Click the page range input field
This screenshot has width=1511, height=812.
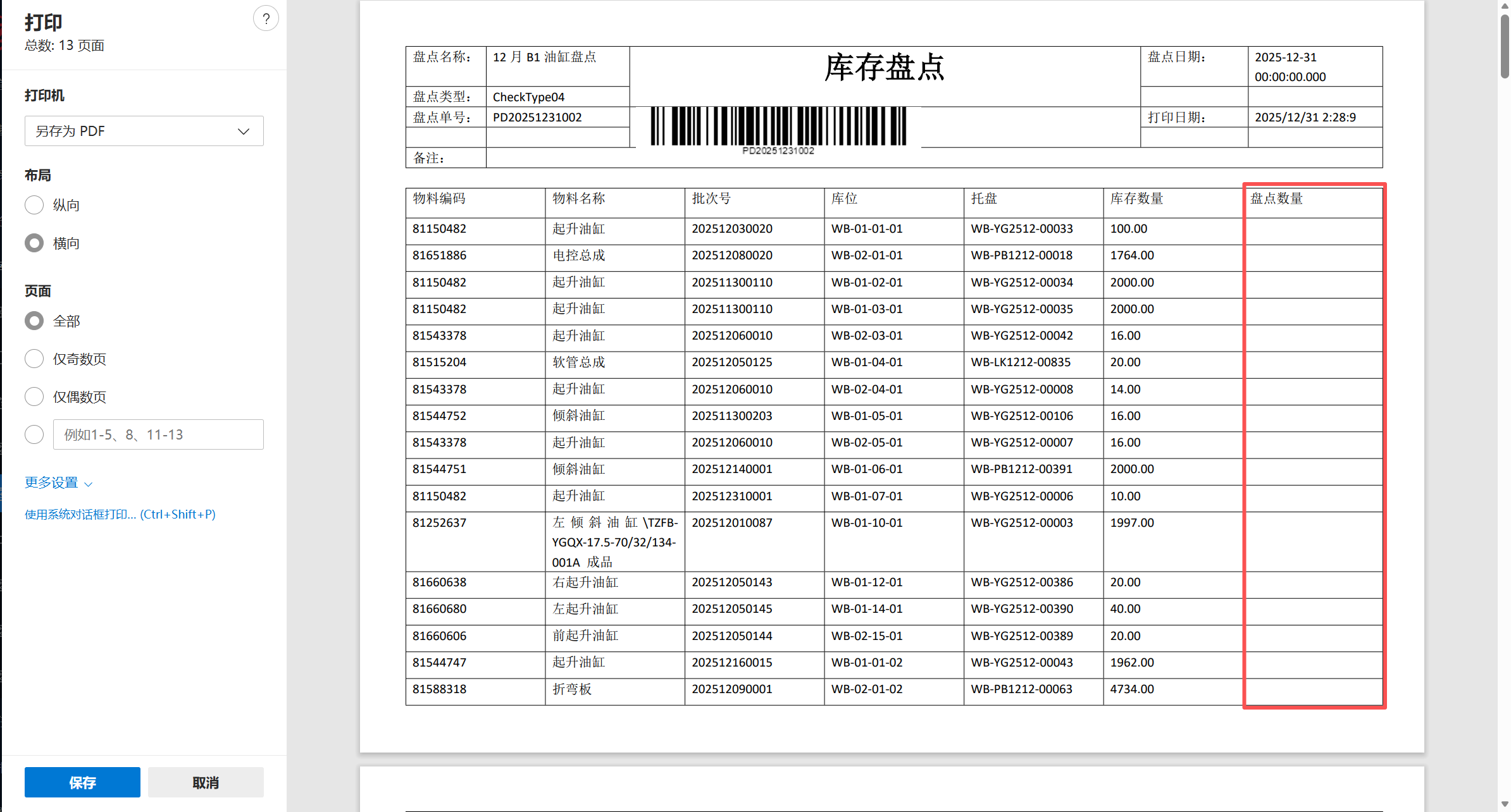(158, 434)
